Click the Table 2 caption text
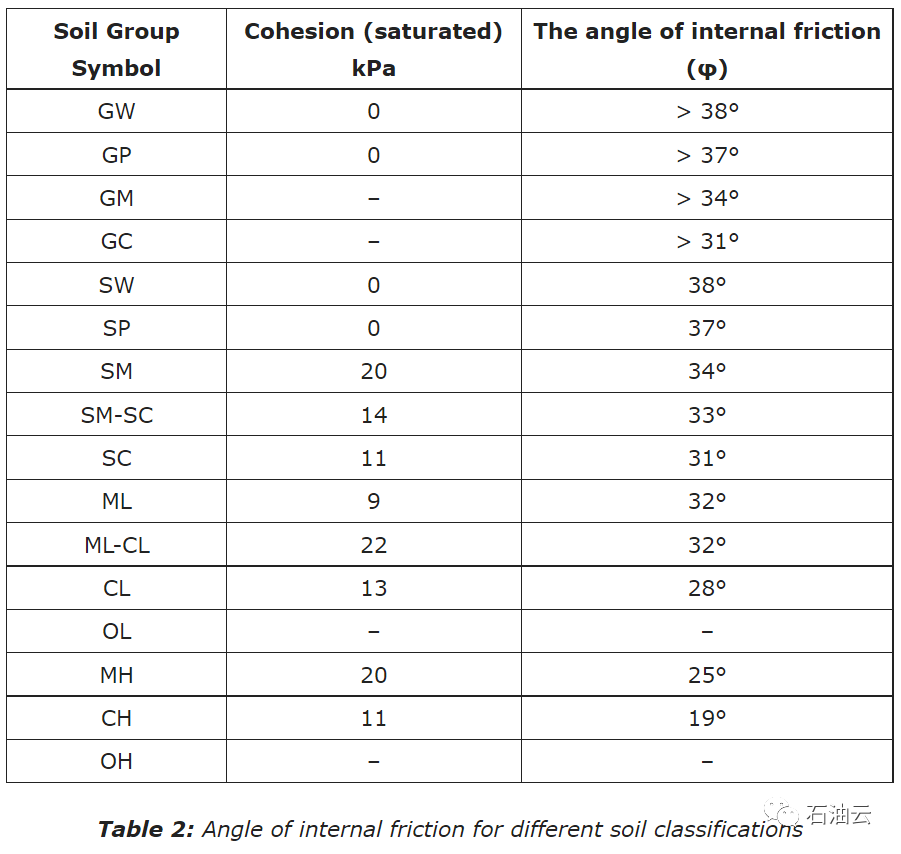 [x=450, y=829]
